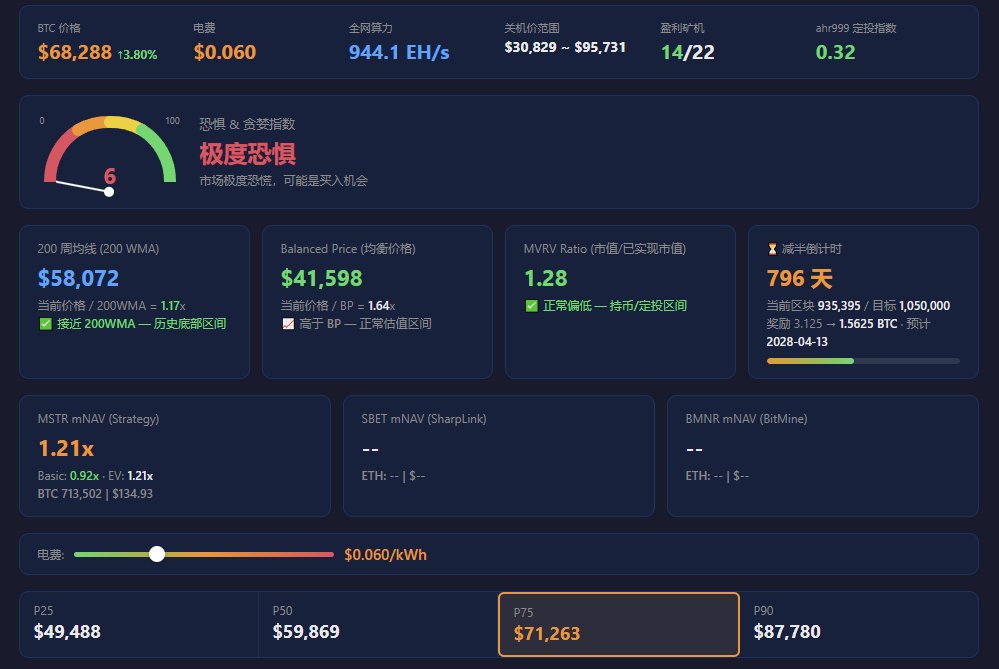Click the 恐惧 & 贪婪指数 label

(x=247, y=124)
